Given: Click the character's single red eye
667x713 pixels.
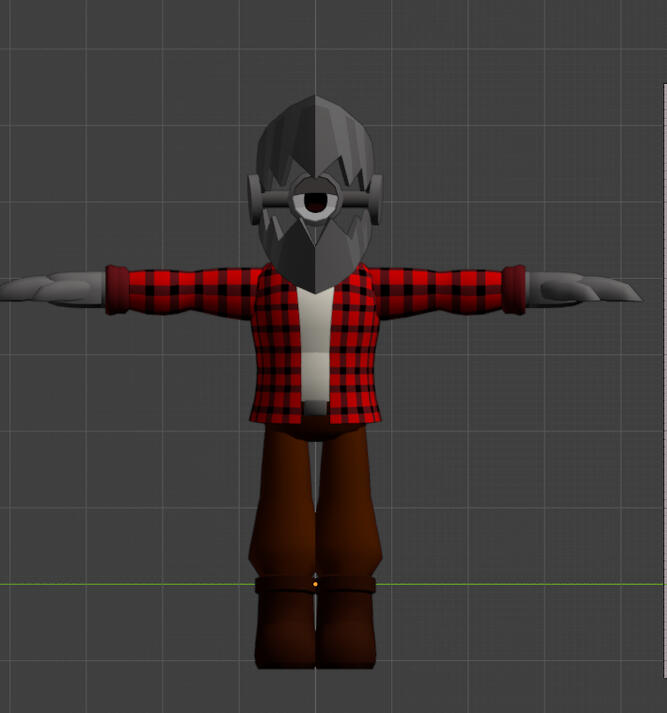Looking at the screenshot, I should tap(315, 203).
